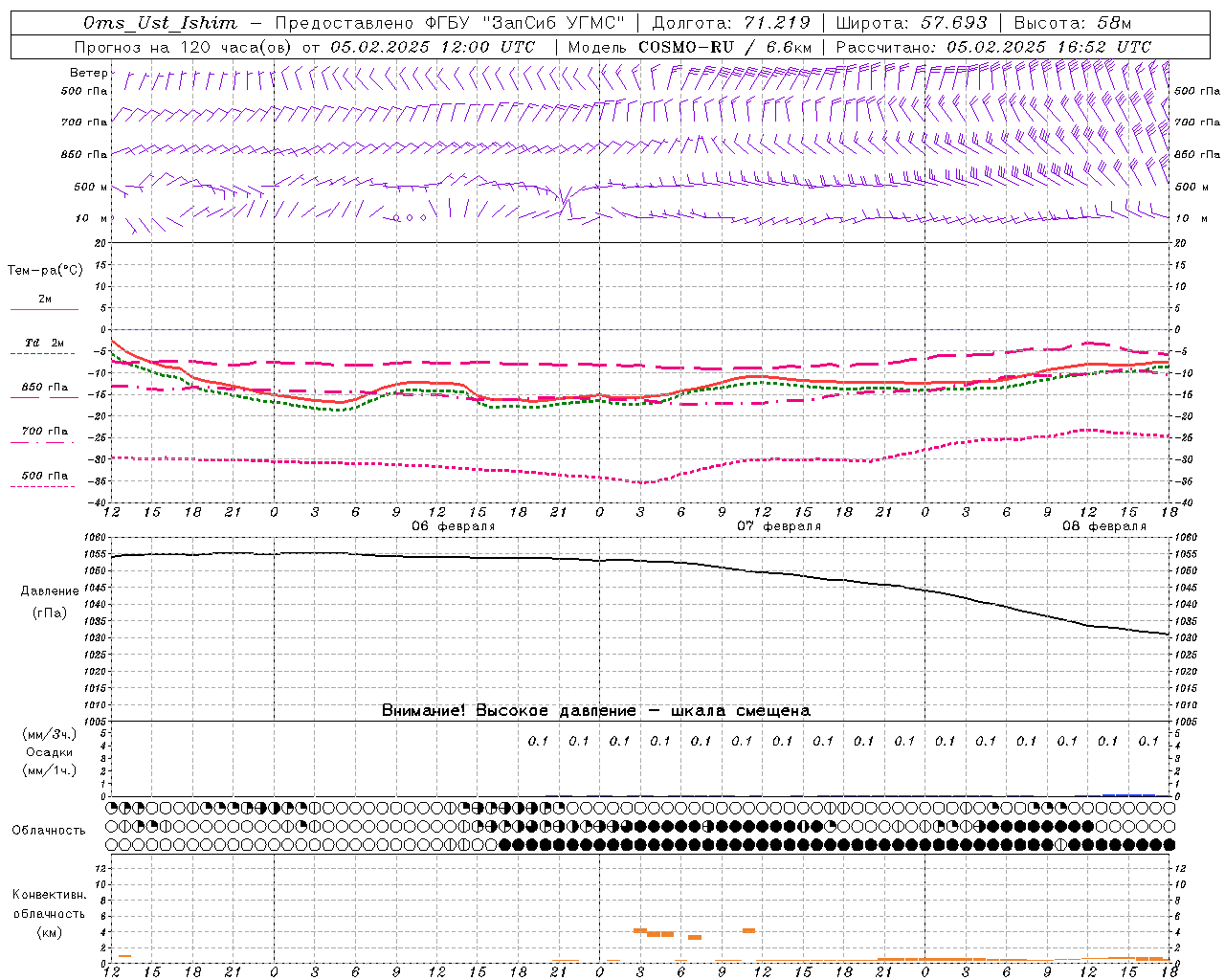Click the 1055 pressure scale value
This screenshot has width=1225, height=980.
click(x=93, y=554)
